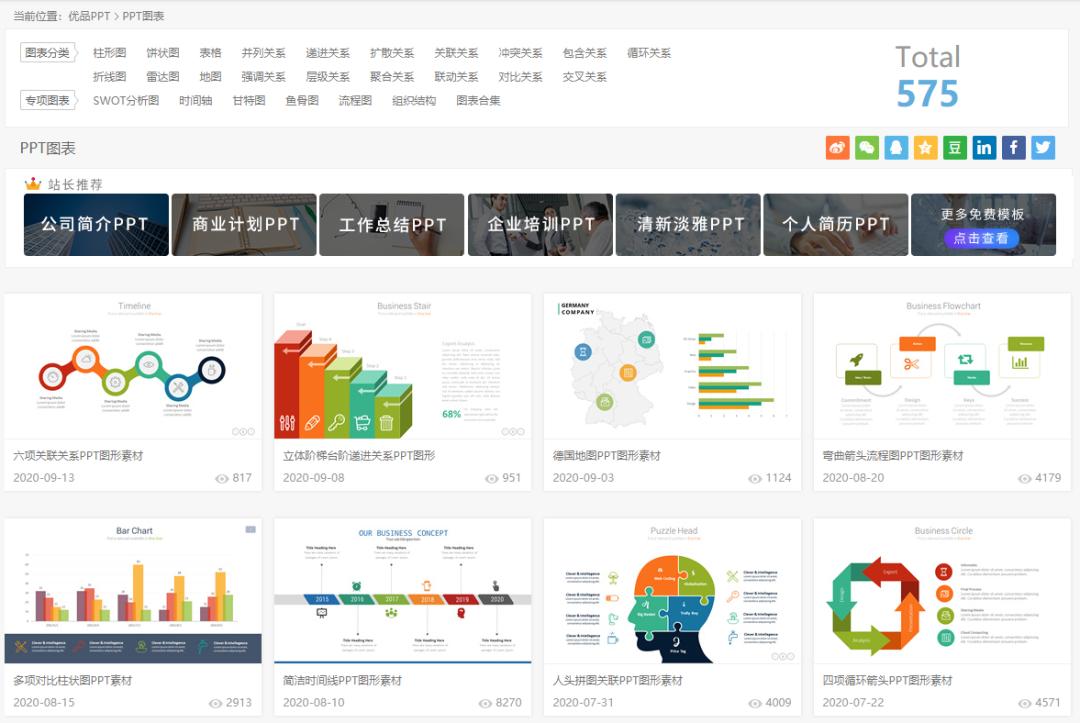
Task: Navigate to 优品PPT in the breadcrumb
Action: point(88,16)
